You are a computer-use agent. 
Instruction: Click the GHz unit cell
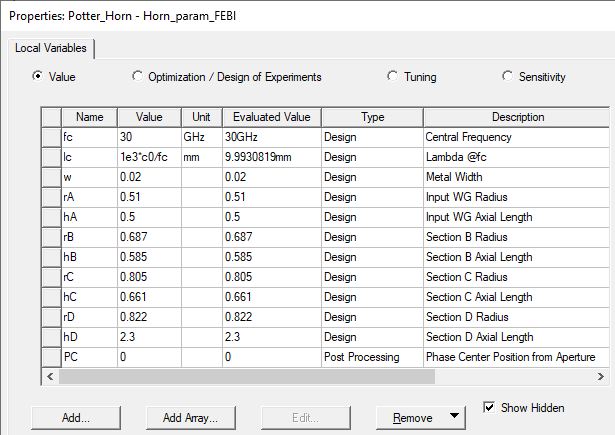[x=202, y=137]
